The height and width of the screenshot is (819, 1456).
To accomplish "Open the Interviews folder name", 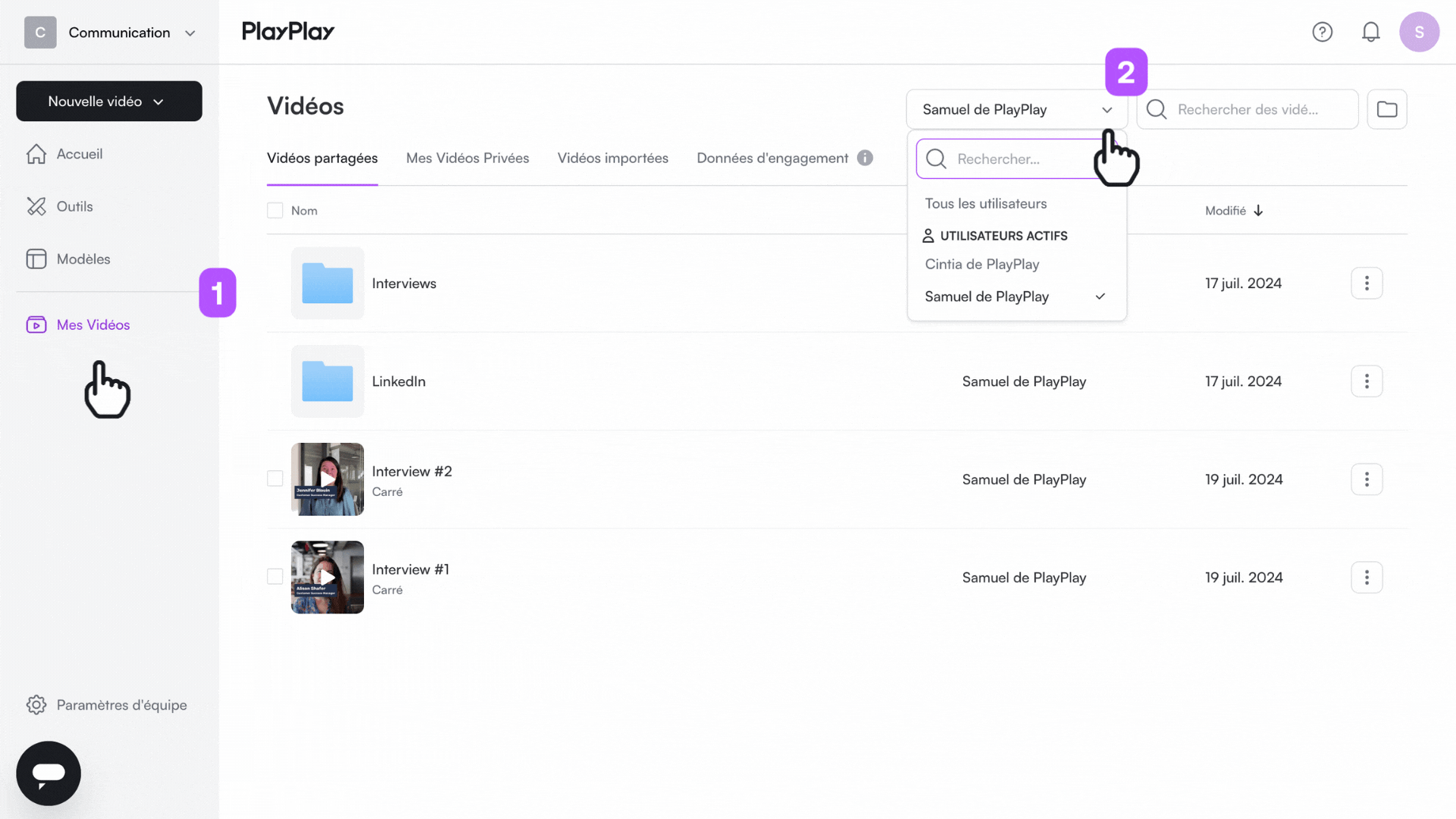I will [x=404, y=283].
